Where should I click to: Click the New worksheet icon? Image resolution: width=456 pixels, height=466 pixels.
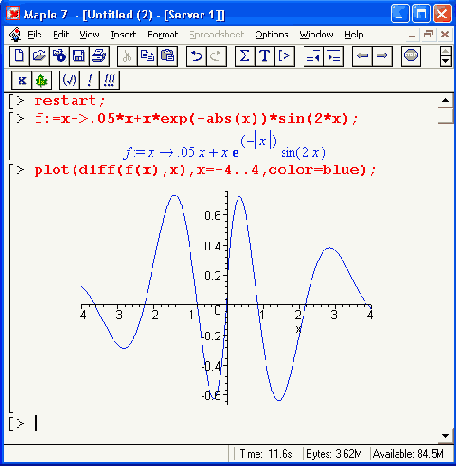pyautogui.click(x=19, y=56)
